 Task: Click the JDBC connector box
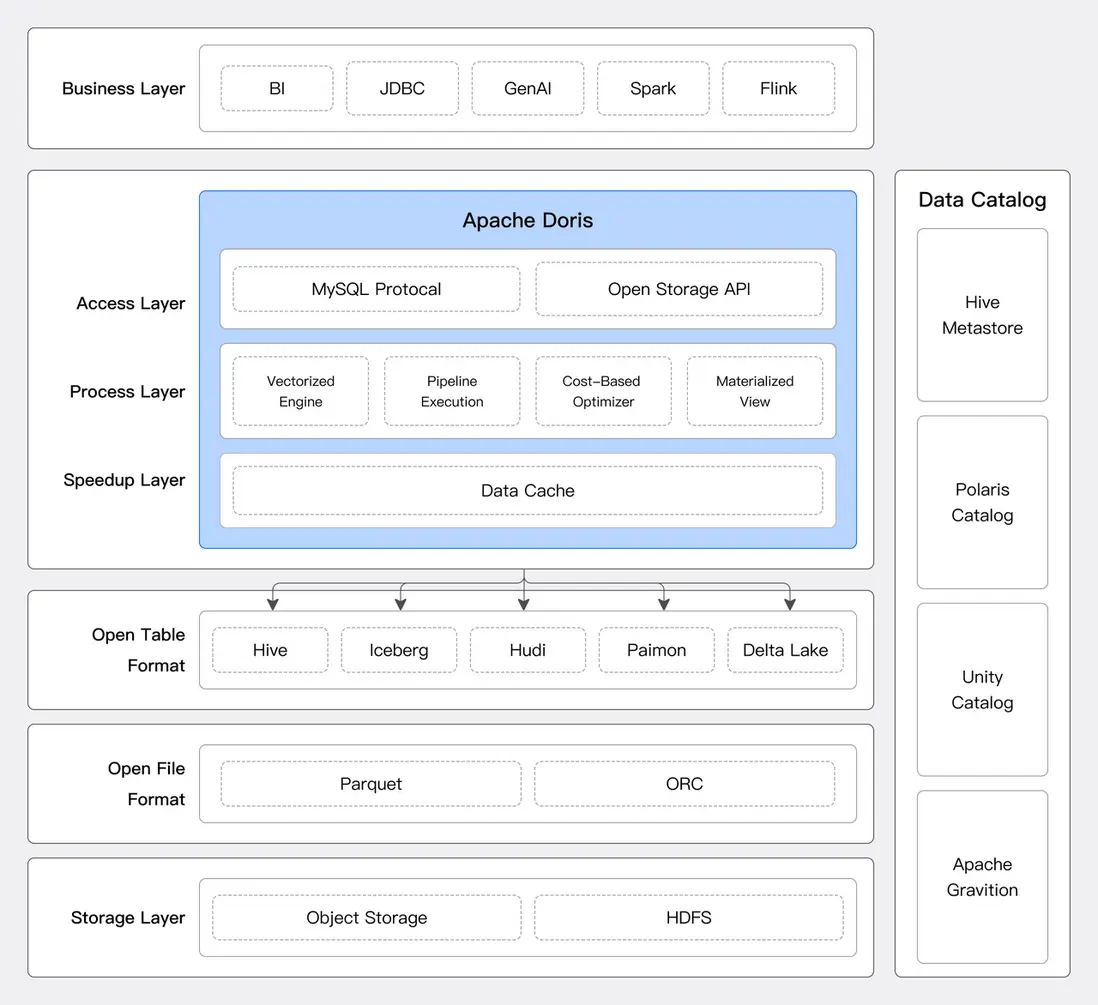(402, 88)
